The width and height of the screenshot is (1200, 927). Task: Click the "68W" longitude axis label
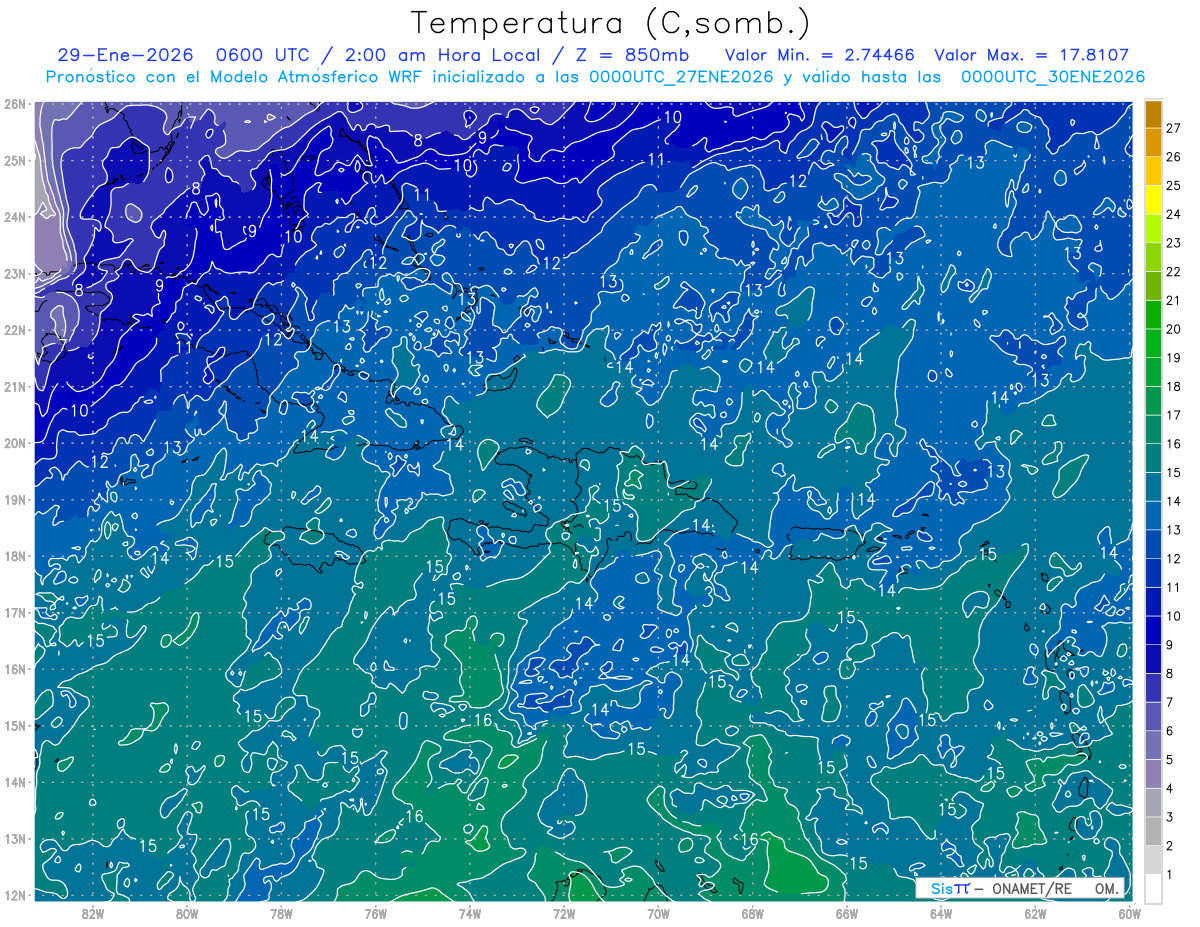[x=753, y=912]
